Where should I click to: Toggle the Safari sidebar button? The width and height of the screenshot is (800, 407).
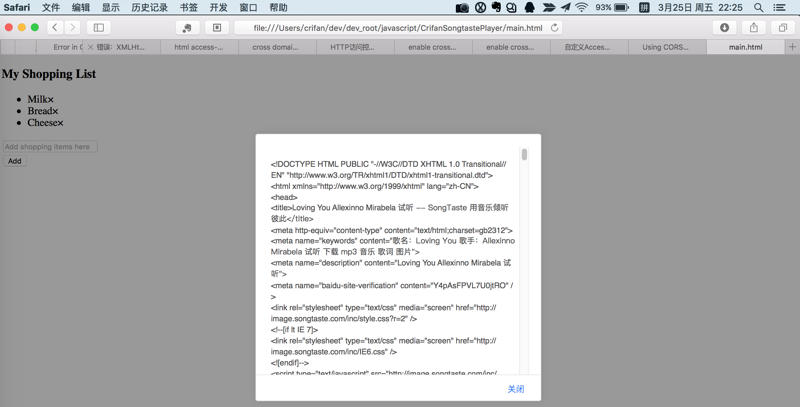[99, 28]
